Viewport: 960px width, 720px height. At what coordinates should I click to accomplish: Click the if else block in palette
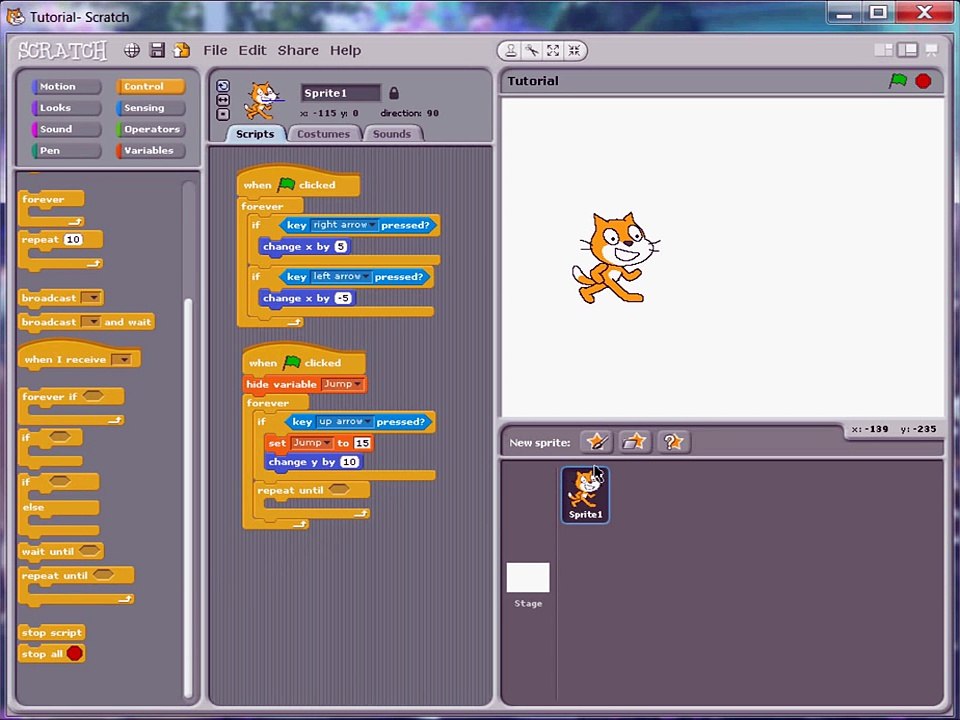coord(59,504)
